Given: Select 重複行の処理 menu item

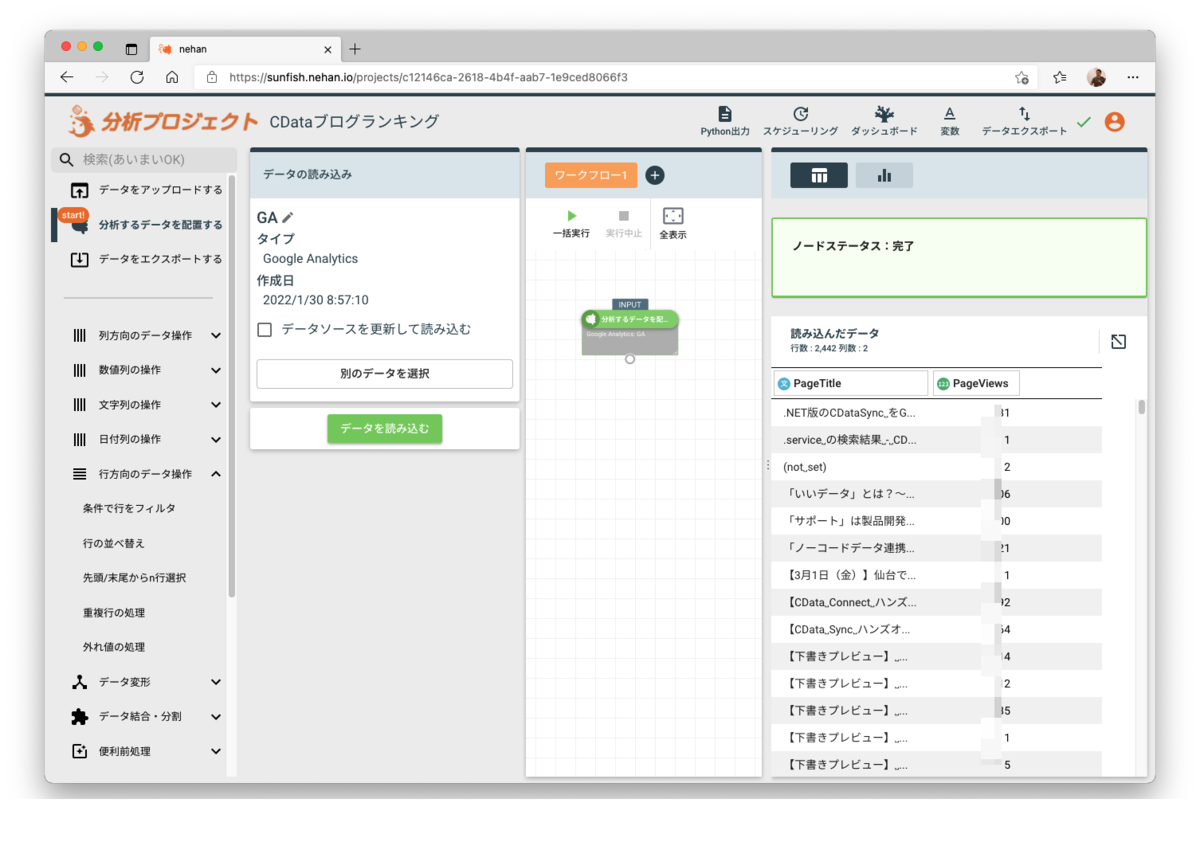Looking at the screenshot, I should 114,612.
